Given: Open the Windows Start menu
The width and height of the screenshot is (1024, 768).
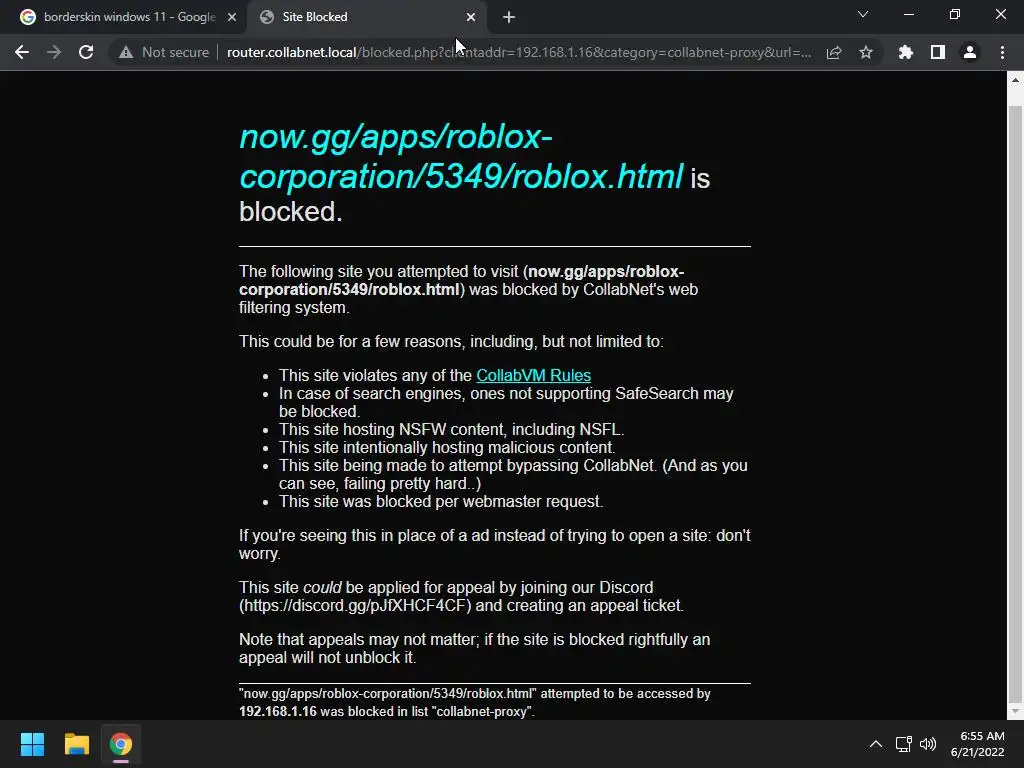Looking at the screenshot, I should 32,744.
